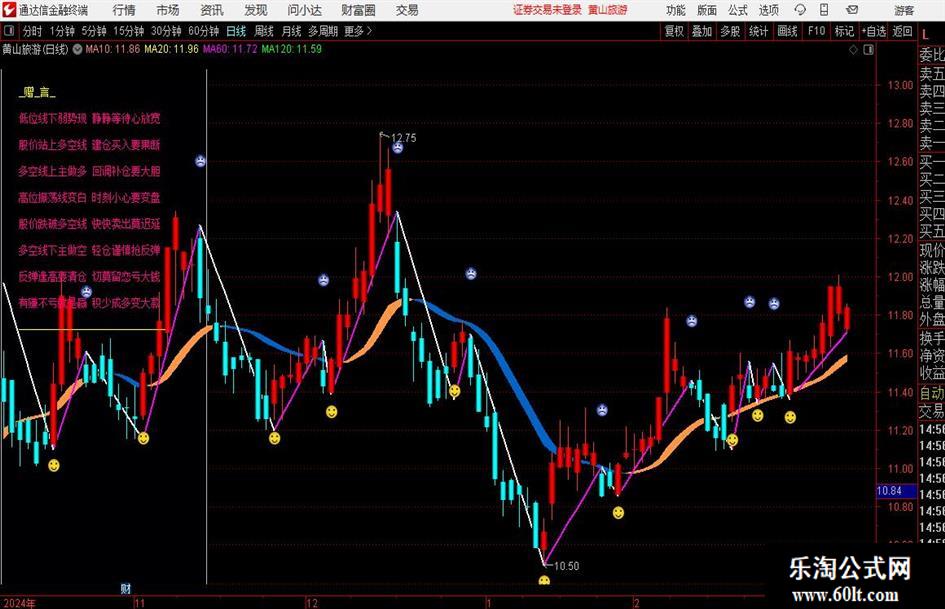Screen dimensions: 945x609
Task: Click the blue 10.84 price tag on axis
Action: click(x=896, y=491)
